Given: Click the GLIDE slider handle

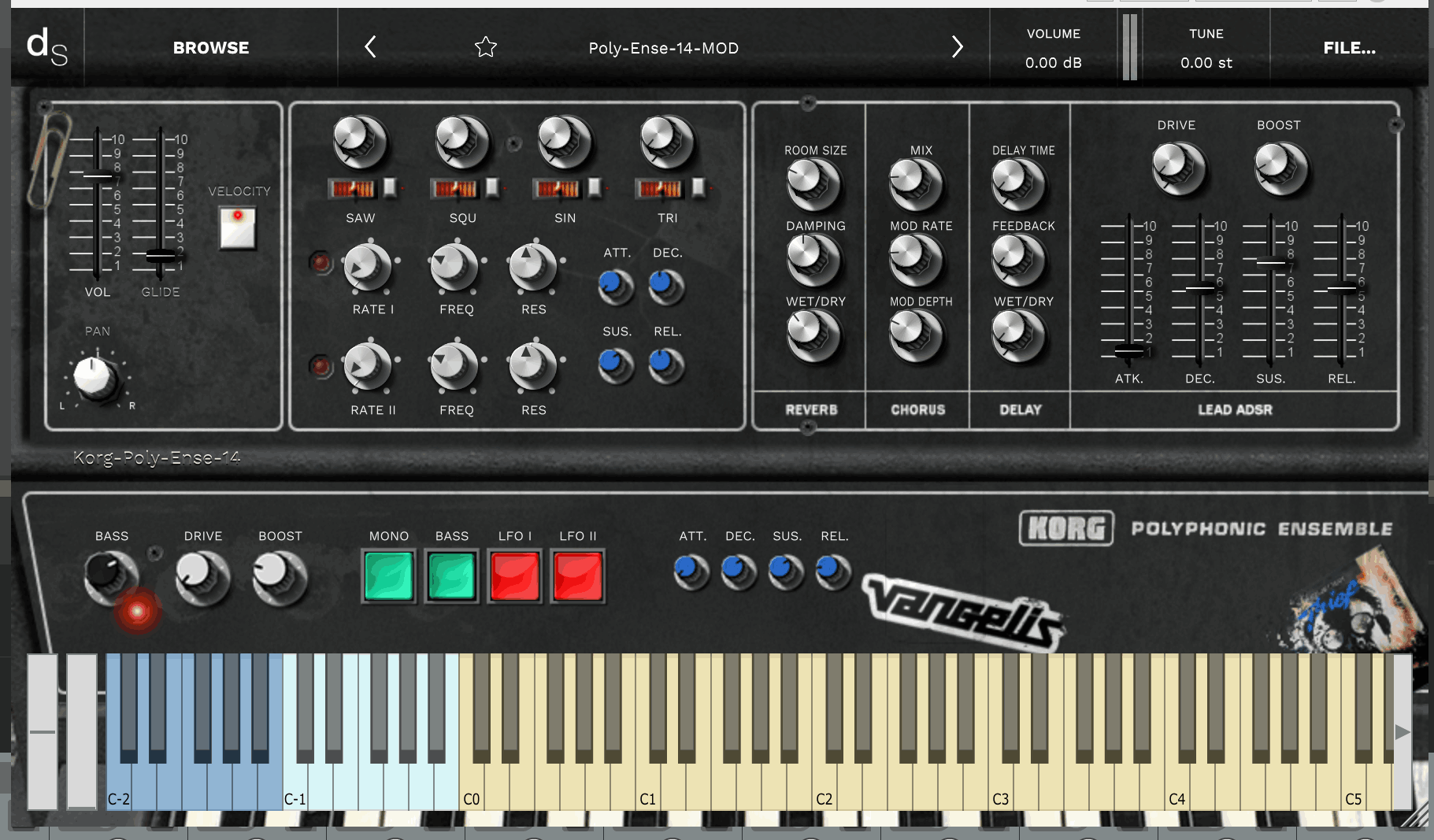Looking at the screenshot, I should (x=161, y=255).
